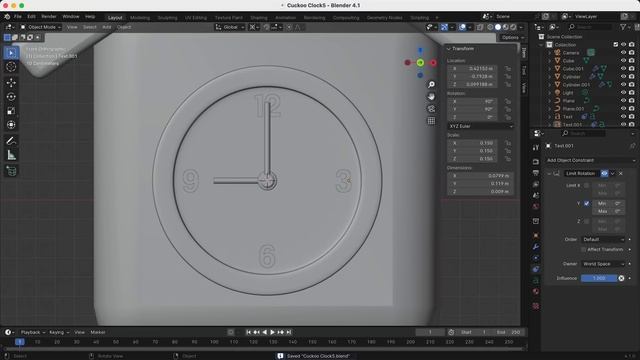Open the Object properties tab

pyautogui.click(x=536, y=236)
